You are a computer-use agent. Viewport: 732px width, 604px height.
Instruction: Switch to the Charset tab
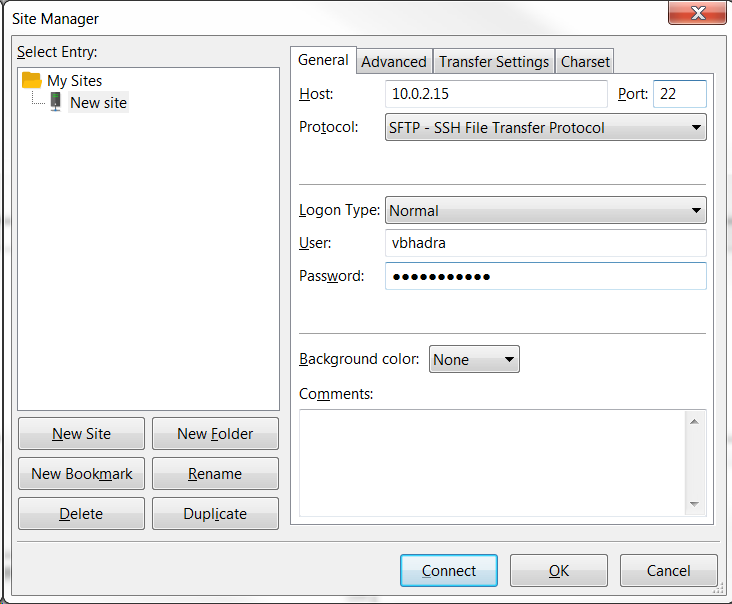(x=585, y=61)
